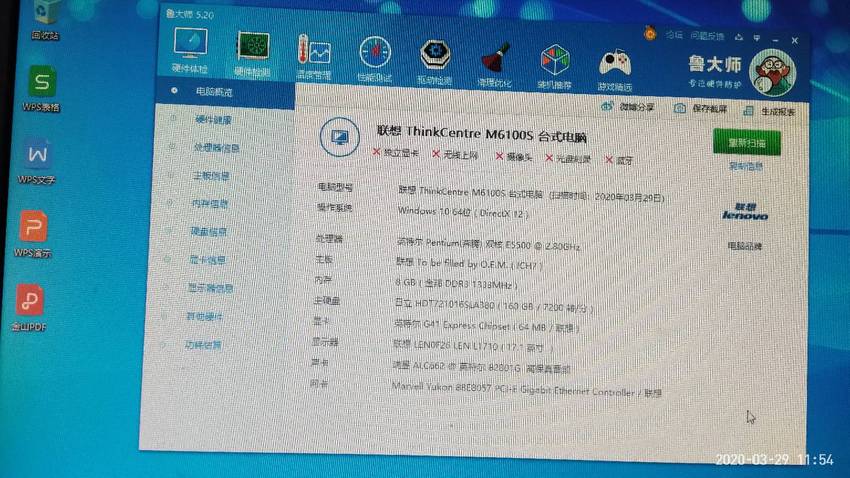The image size is (850, 478).
Task: Select 其他硬件 in sidebar
Action: (204, 316)
